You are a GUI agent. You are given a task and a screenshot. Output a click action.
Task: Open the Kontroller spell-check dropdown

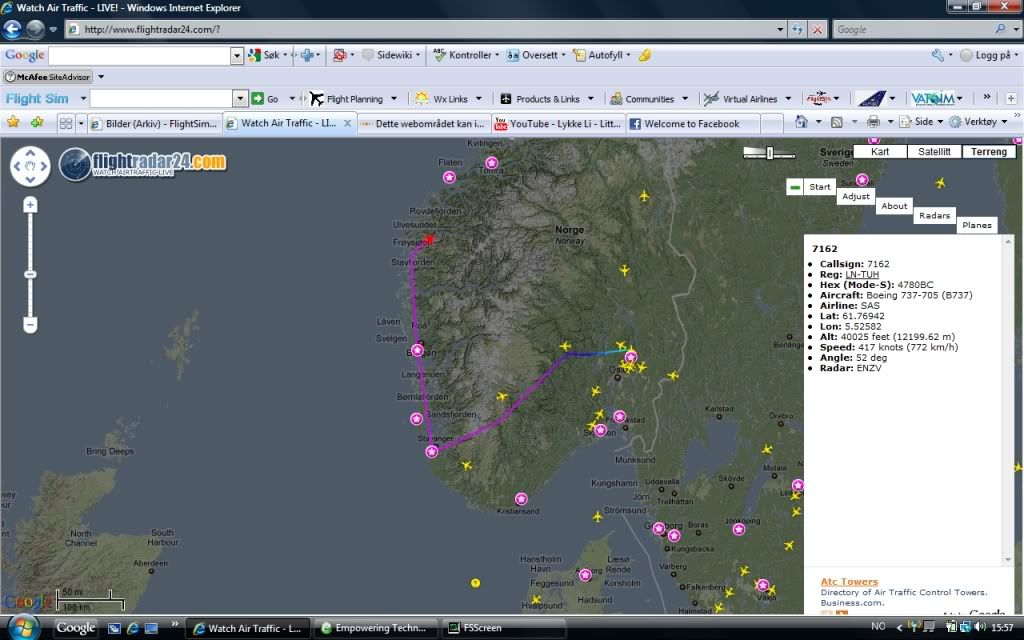pyautogui.click(x=496, y=55)
